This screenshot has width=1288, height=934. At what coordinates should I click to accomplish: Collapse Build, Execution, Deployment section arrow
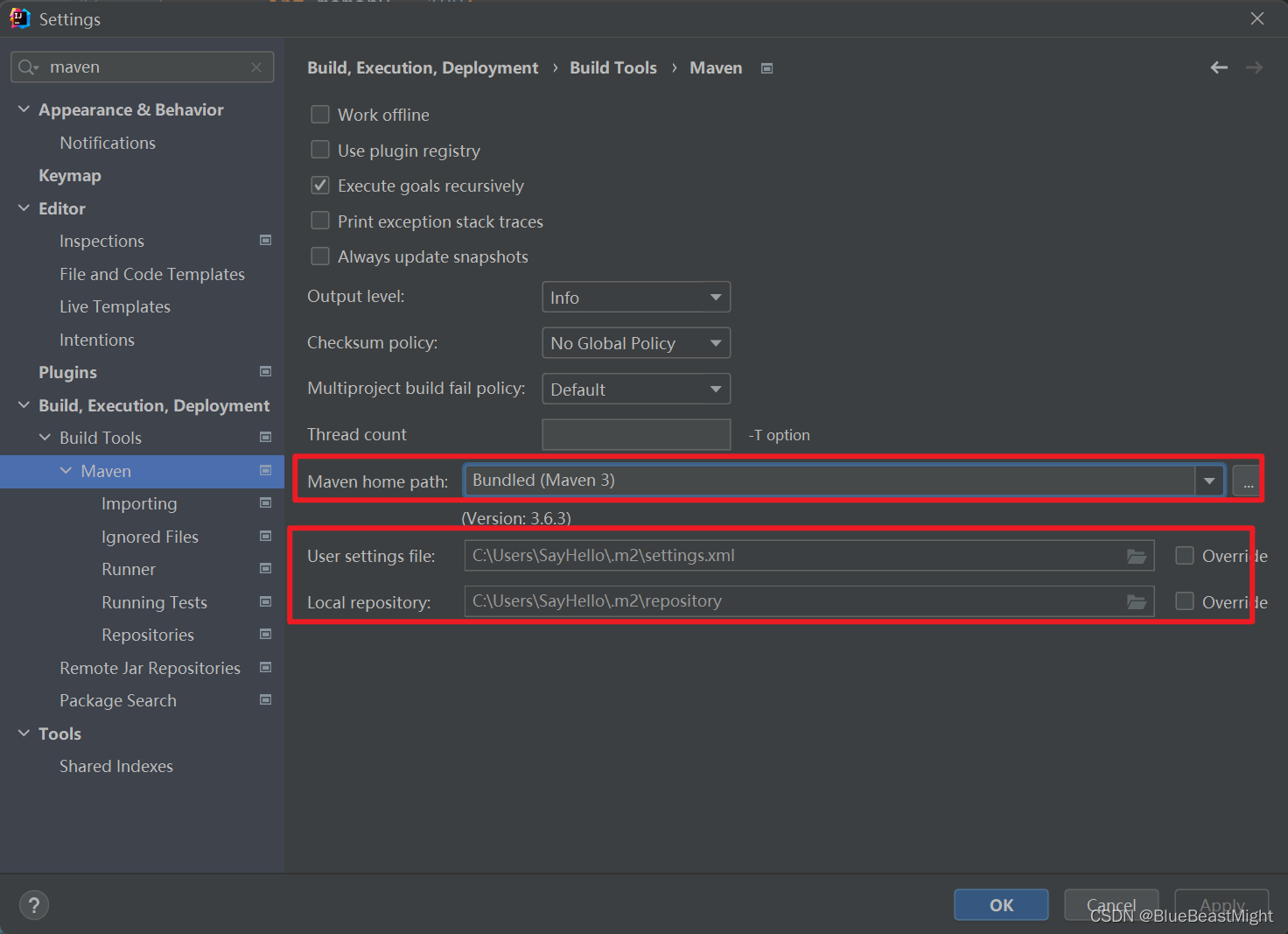(x=24, y=405)
